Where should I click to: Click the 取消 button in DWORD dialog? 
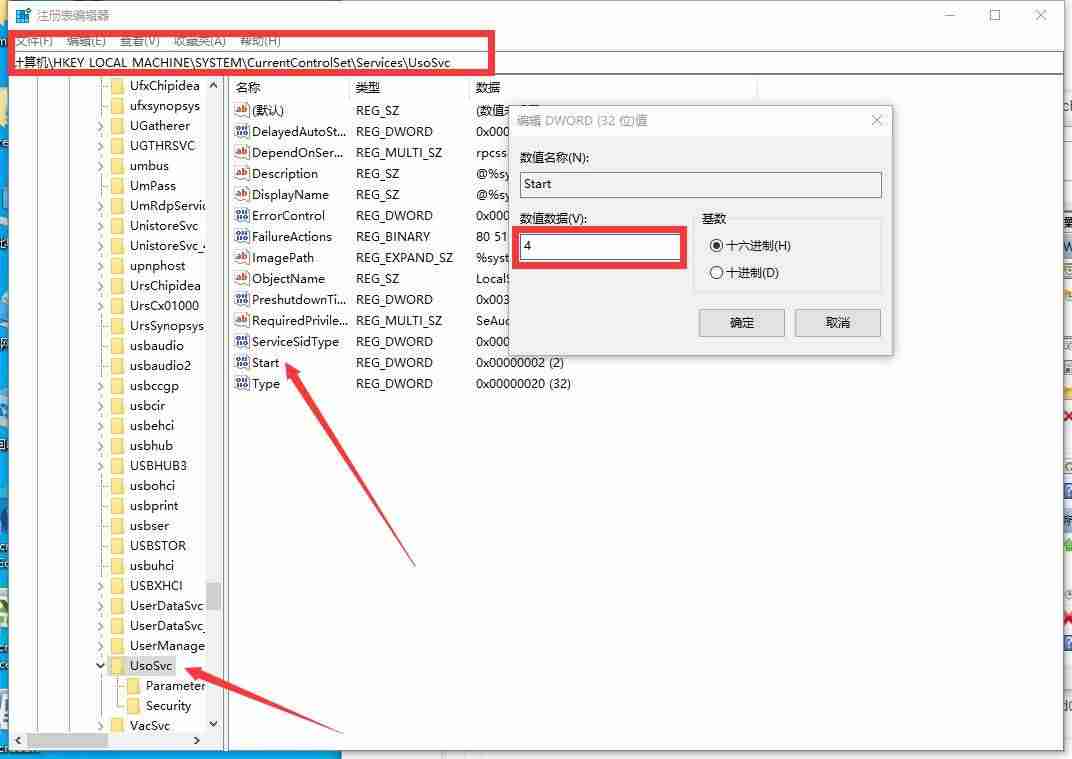[x=838, y=322]
